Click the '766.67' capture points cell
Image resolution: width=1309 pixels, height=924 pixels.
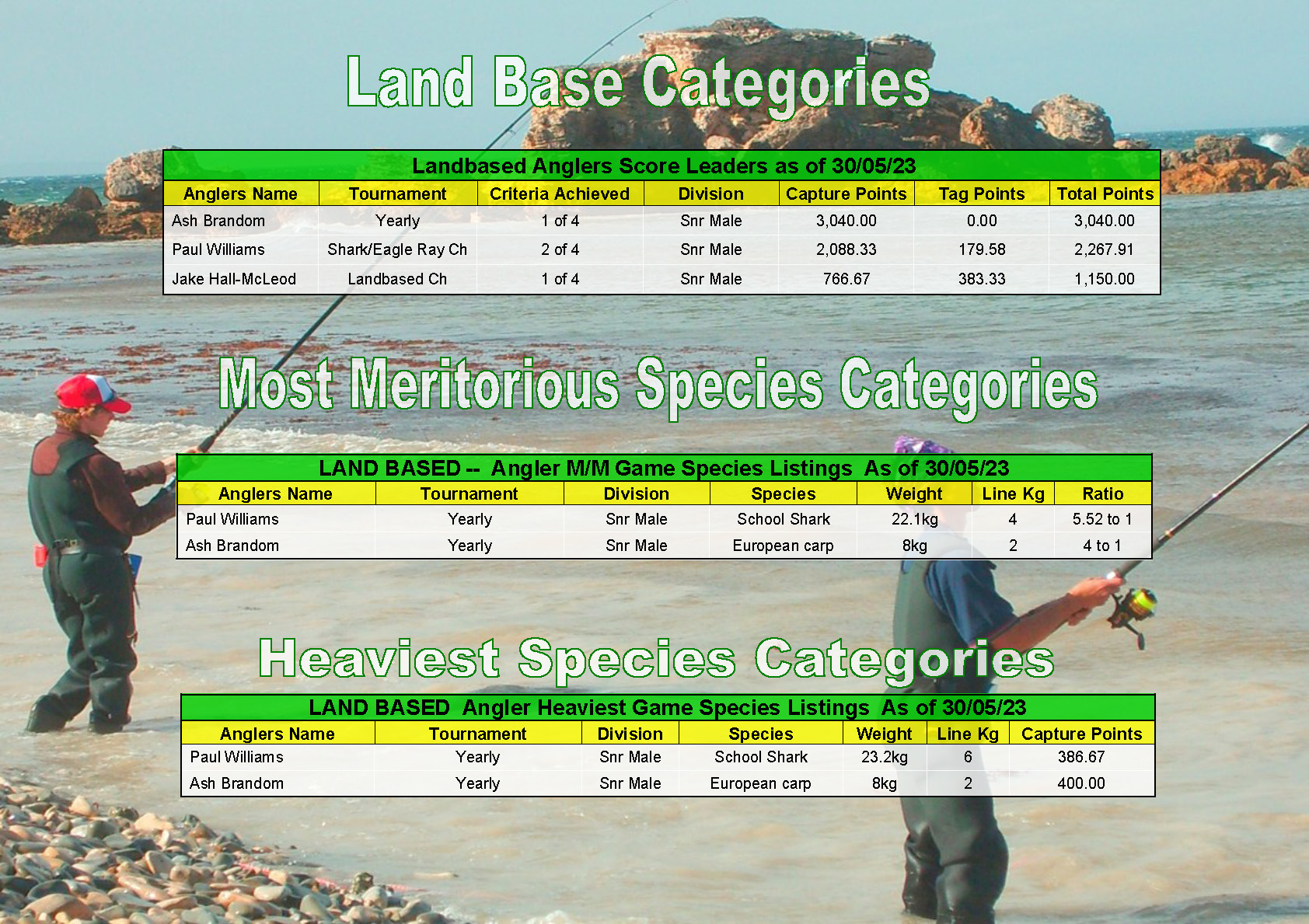[846, 279]
